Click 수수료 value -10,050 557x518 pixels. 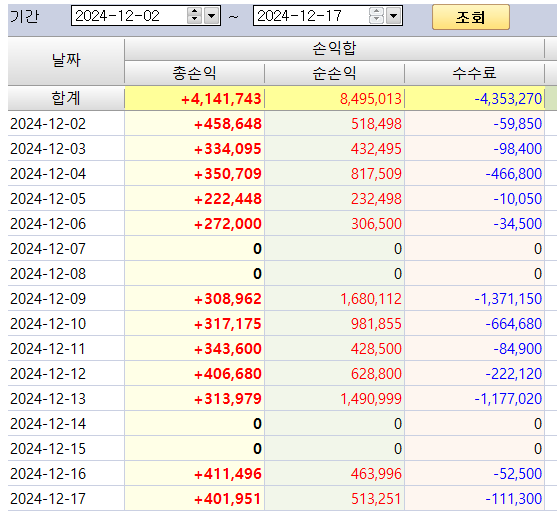(x=518, y=199)
